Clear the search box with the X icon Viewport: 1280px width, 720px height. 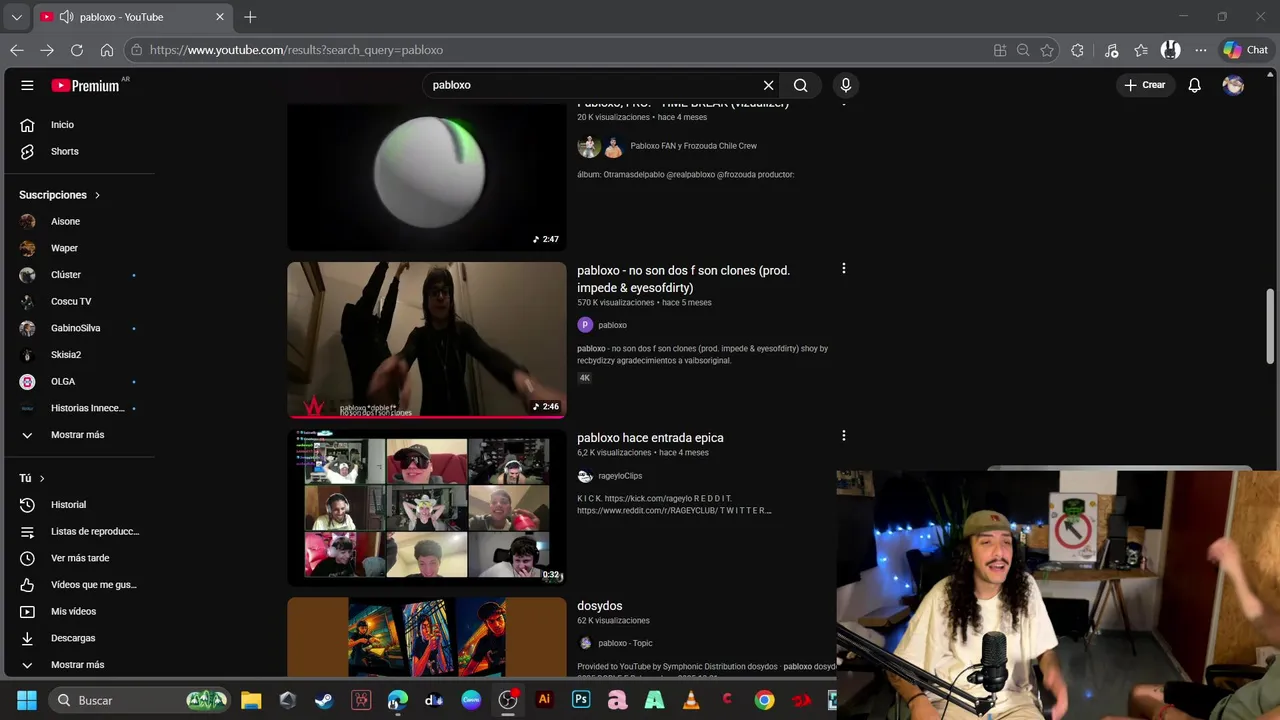pyautogui.click(x=768, y=85)
